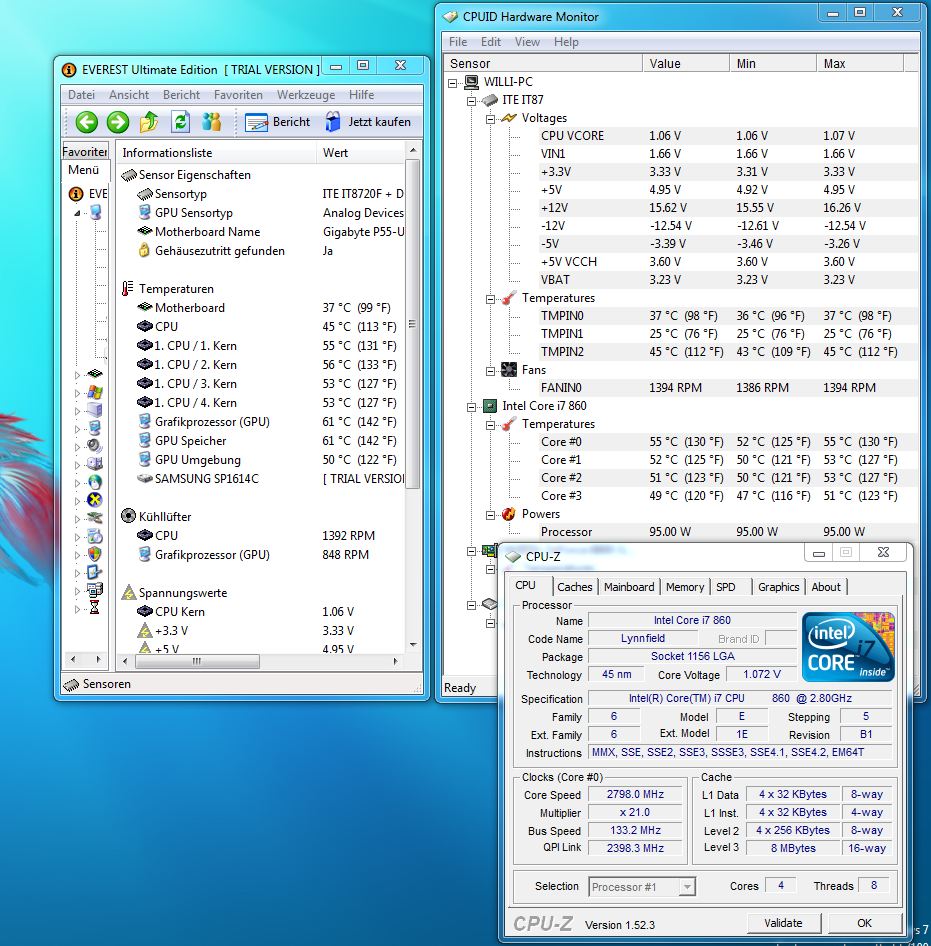Click EVEREST vertical scrollbar down arrow
This screenshot has height=946, width=931.
(x=413, y=645)
